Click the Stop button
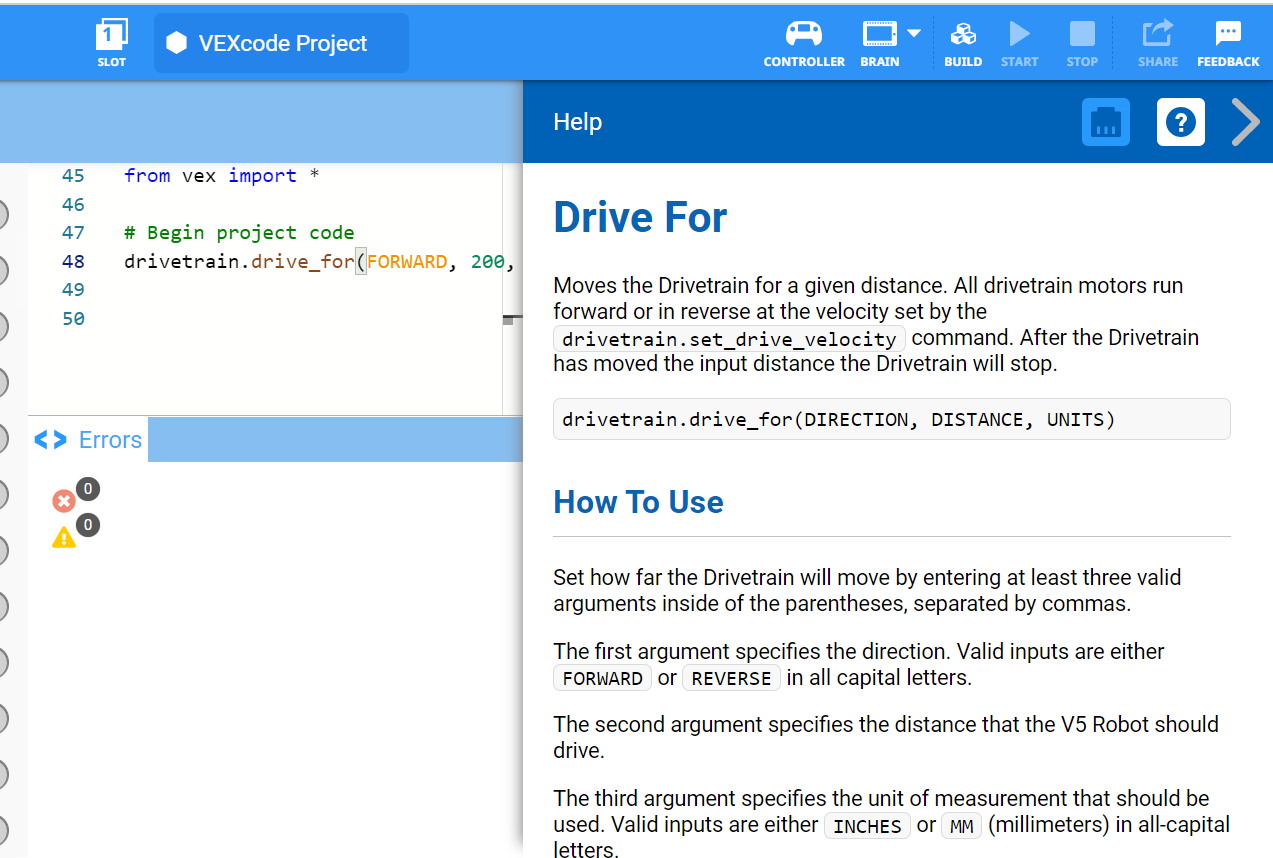The image size is (1273, 858). [x=1082, y=43]
